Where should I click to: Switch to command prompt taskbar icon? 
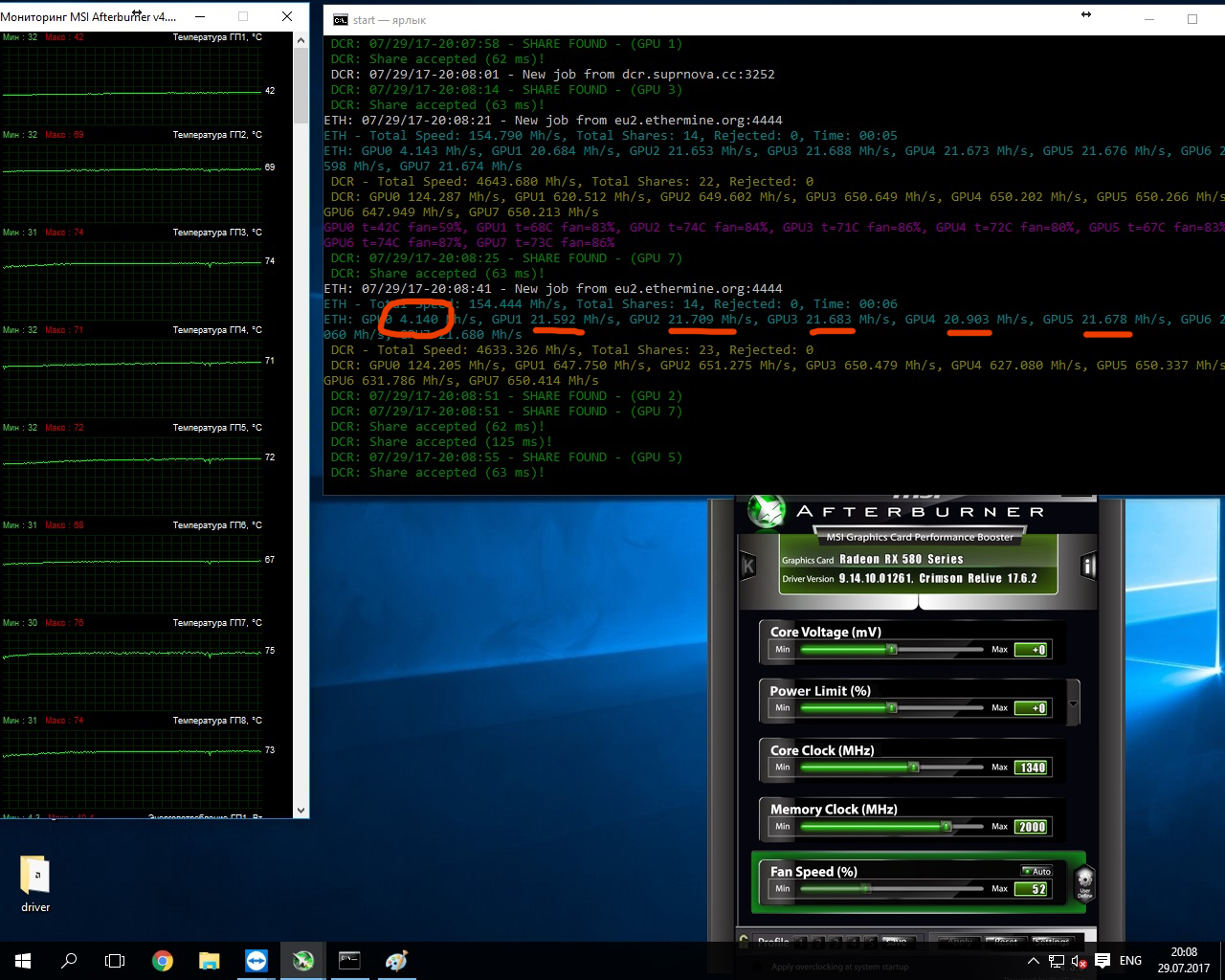tap(349, 961)
